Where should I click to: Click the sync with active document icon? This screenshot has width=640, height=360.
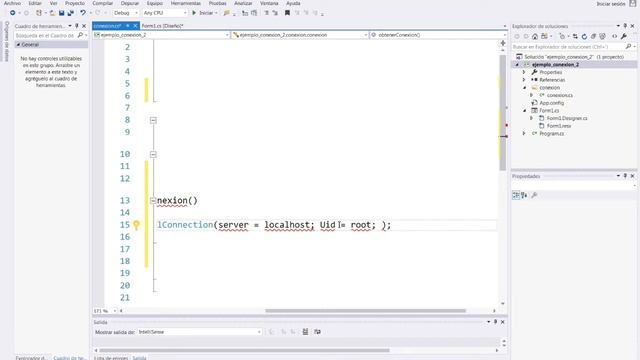575,36
